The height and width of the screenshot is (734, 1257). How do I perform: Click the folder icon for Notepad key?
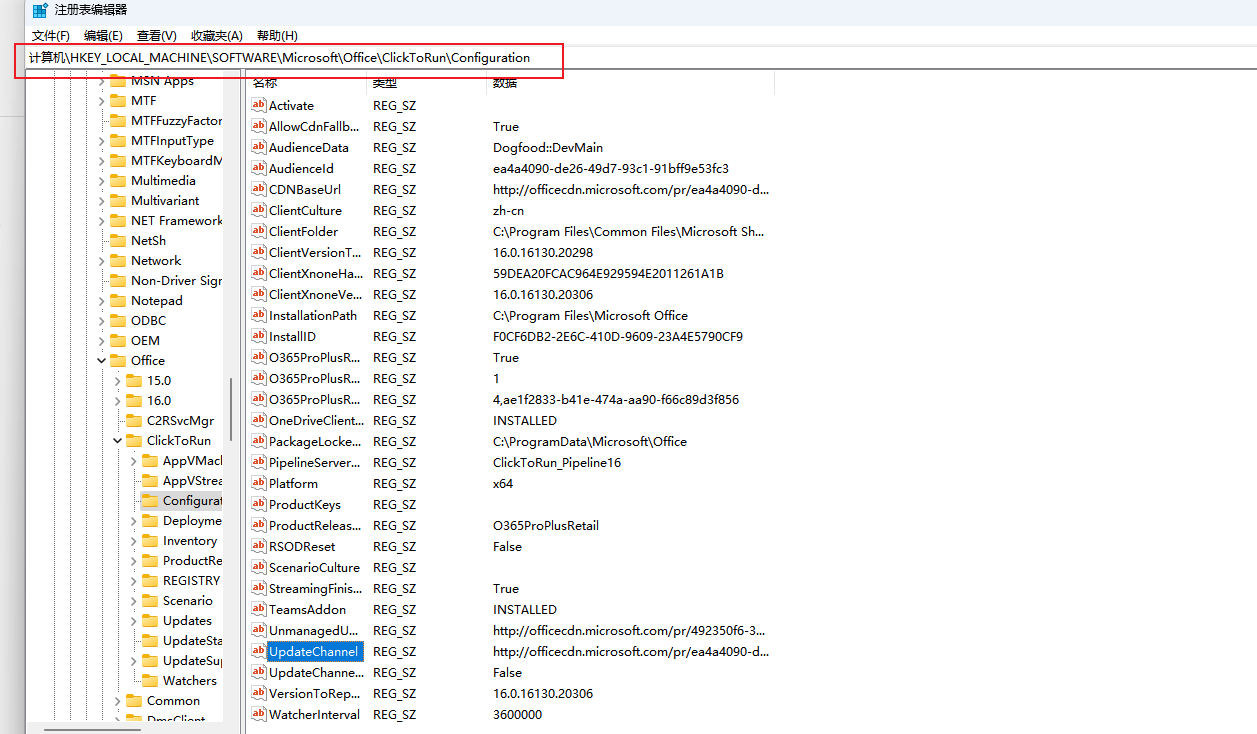click(118, 300)
